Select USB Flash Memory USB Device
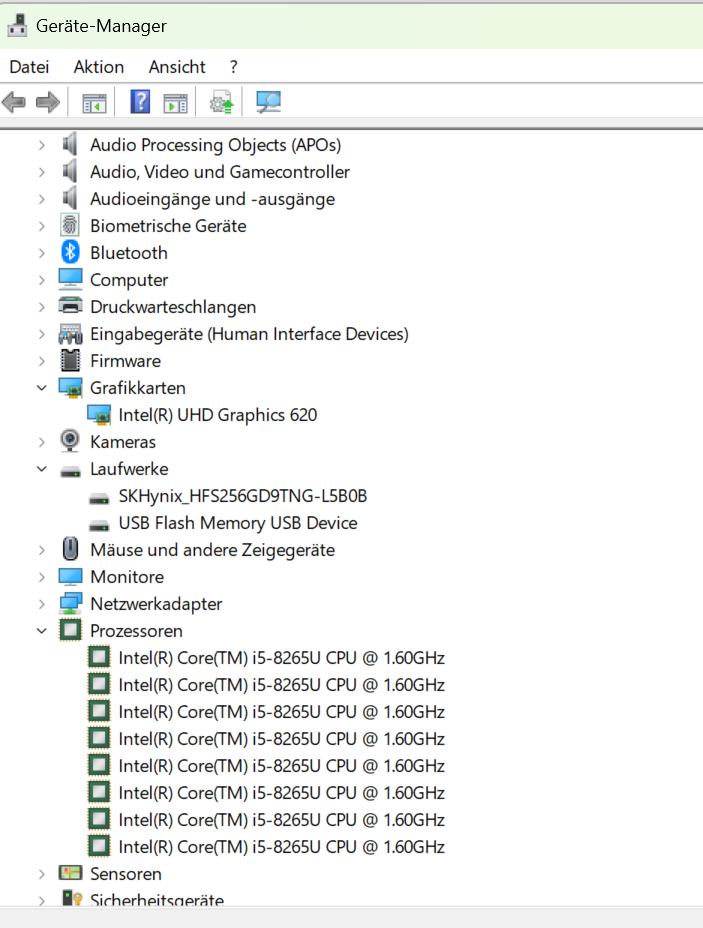The image size is (703, 928). (238, 523)
